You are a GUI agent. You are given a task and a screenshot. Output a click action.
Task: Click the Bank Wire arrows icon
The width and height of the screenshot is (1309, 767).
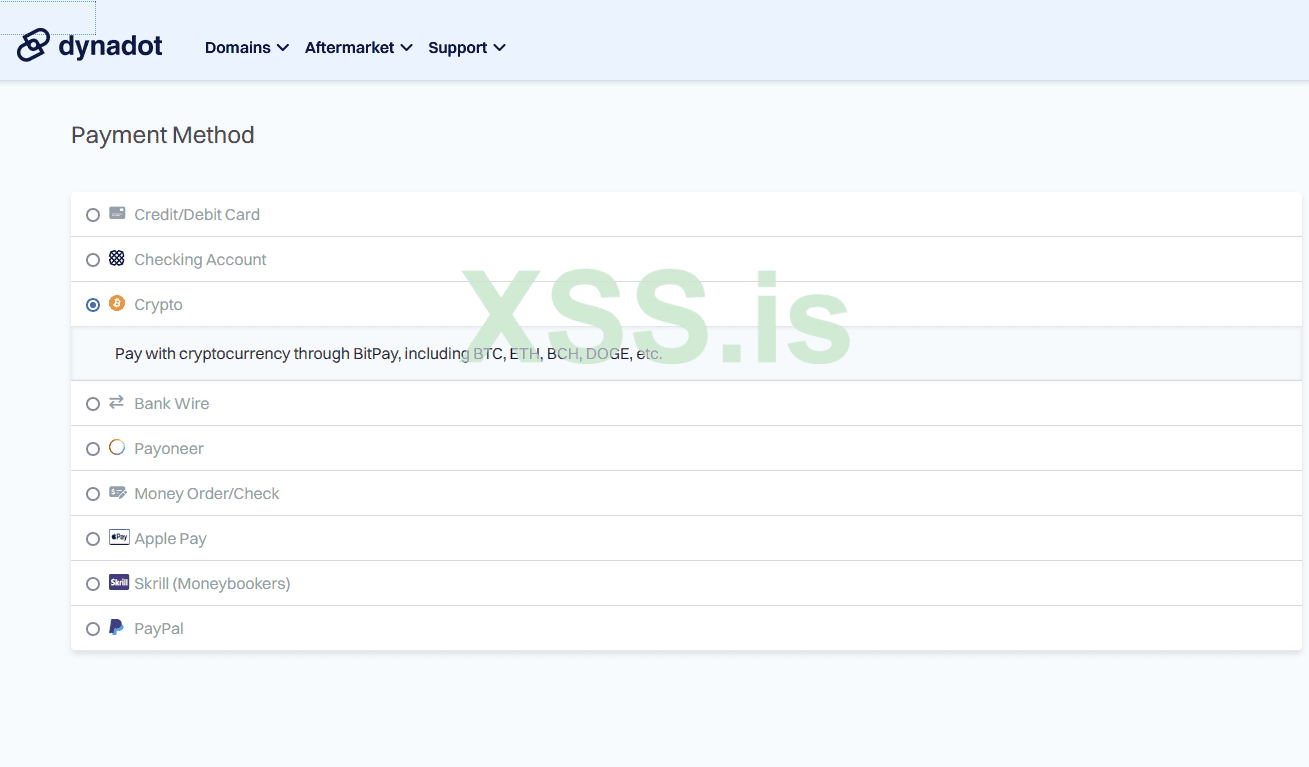pos(117,402)
